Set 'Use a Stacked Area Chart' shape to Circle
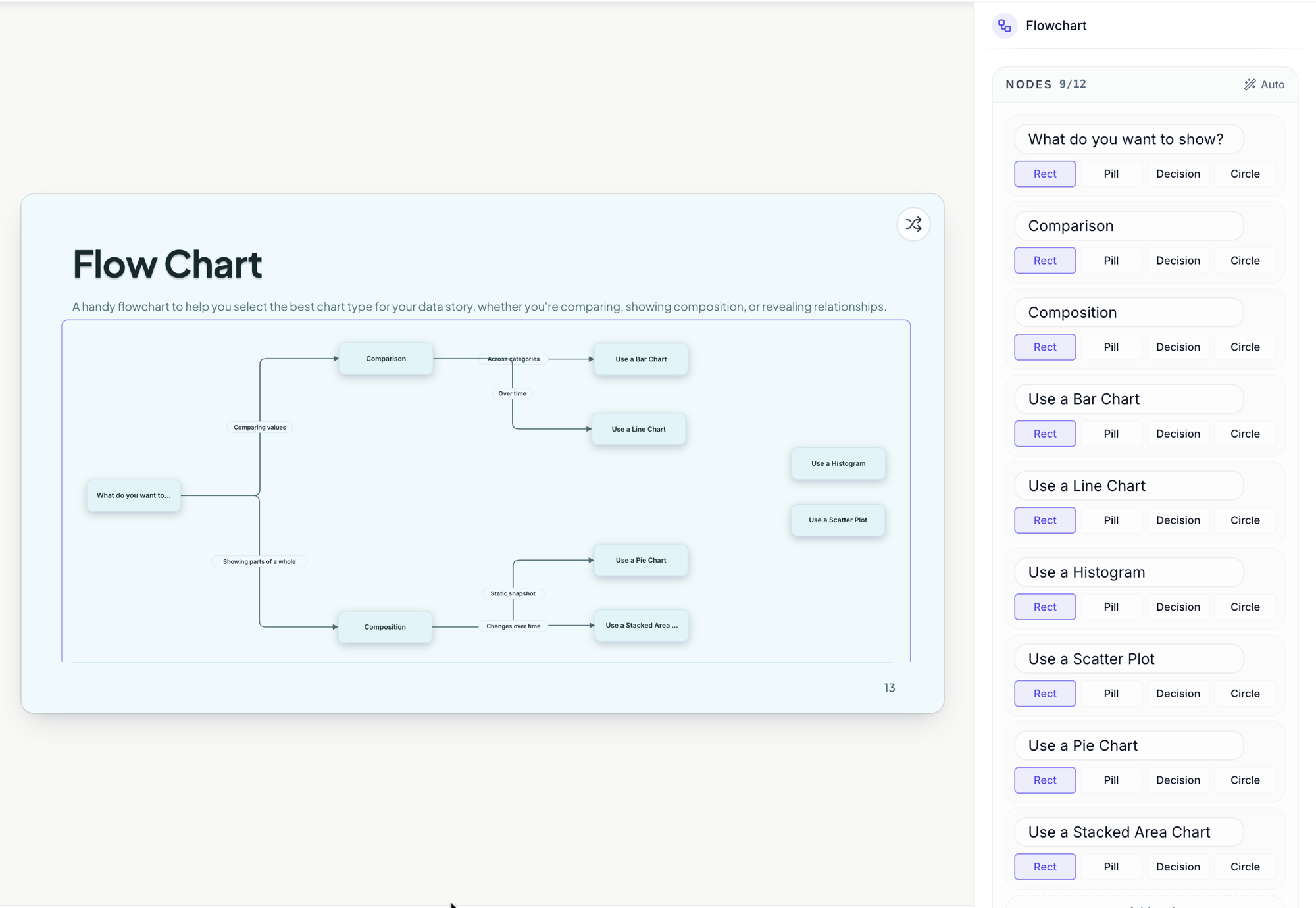This screenshot has height=908, width=1316. [1245, 867]
